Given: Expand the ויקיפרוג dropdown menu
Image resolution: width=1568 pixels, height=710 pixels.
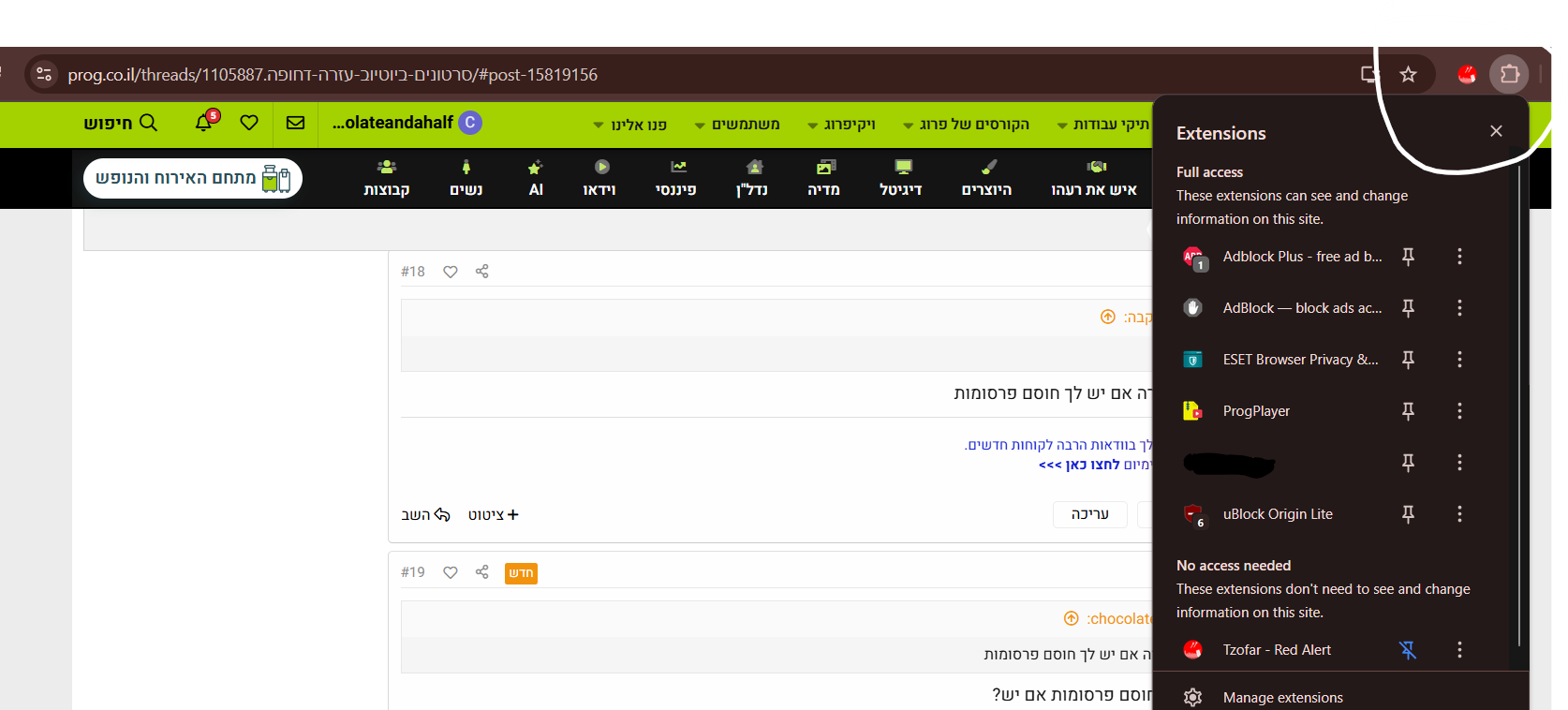Looking at the screenshot, I should click(841, 125).
